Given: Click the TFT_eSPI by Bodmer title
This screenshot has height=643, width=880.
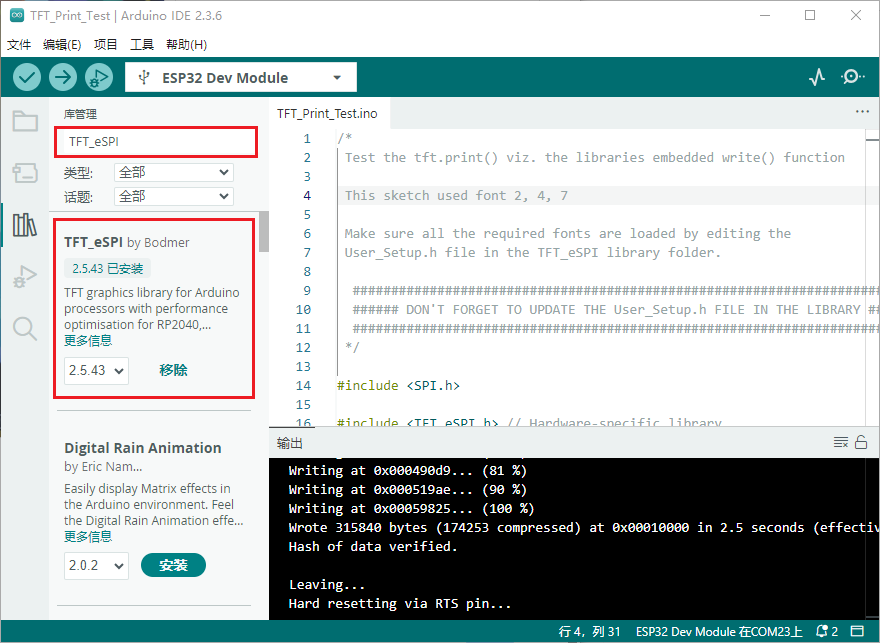Looking at the screenshot, I should click(127, 242).
